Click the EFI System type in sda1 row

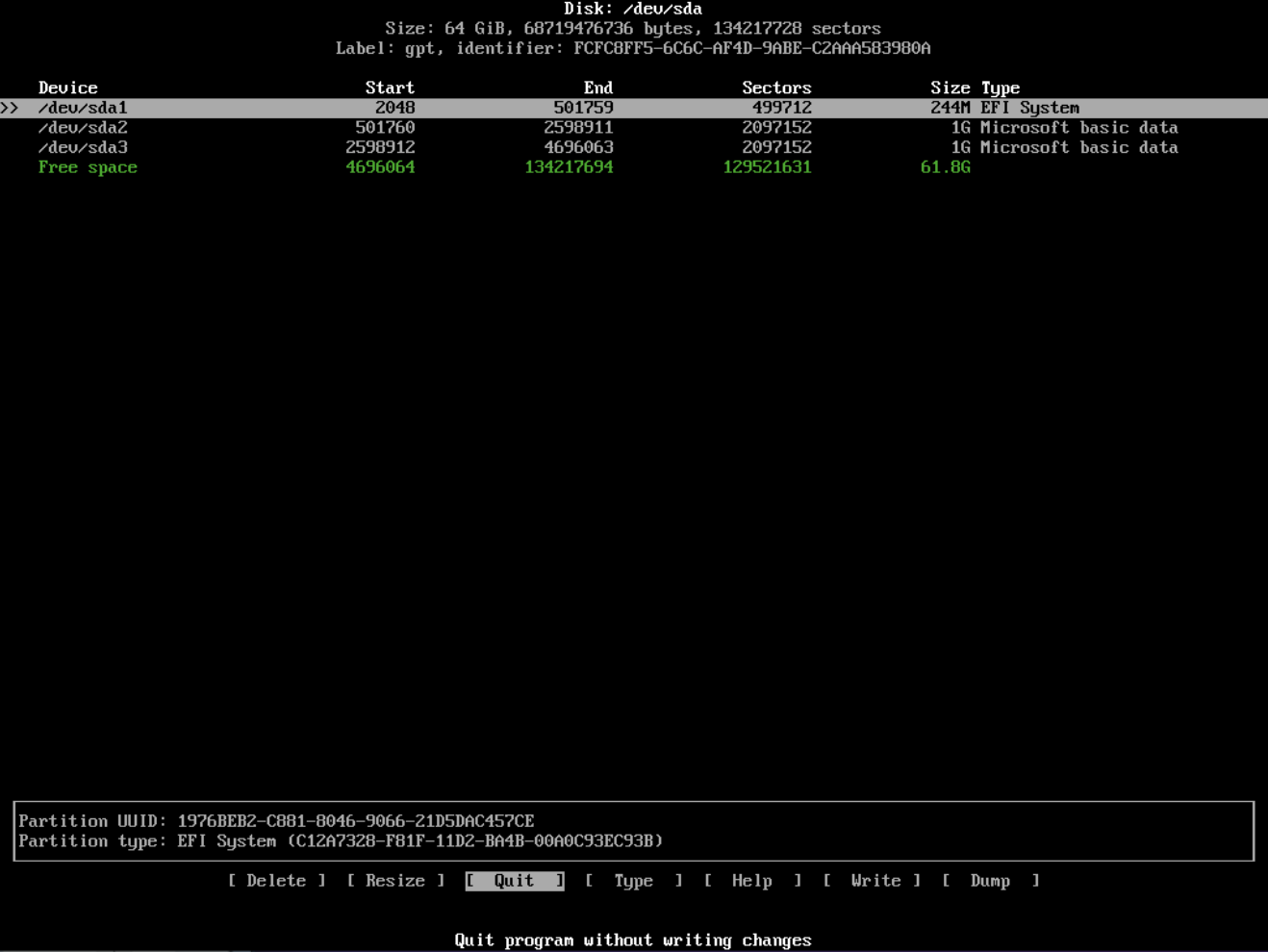pos(1030,108)
